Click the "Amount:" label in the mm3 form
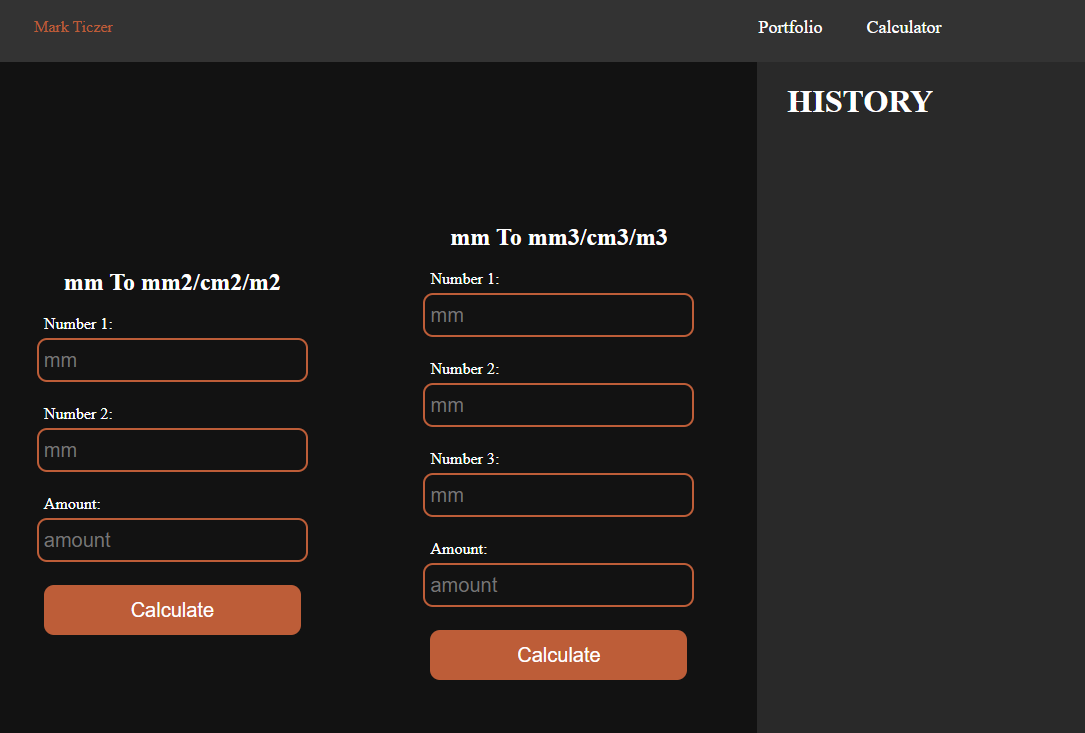Viewport: 1085px width, 733px height. point(458,549)
